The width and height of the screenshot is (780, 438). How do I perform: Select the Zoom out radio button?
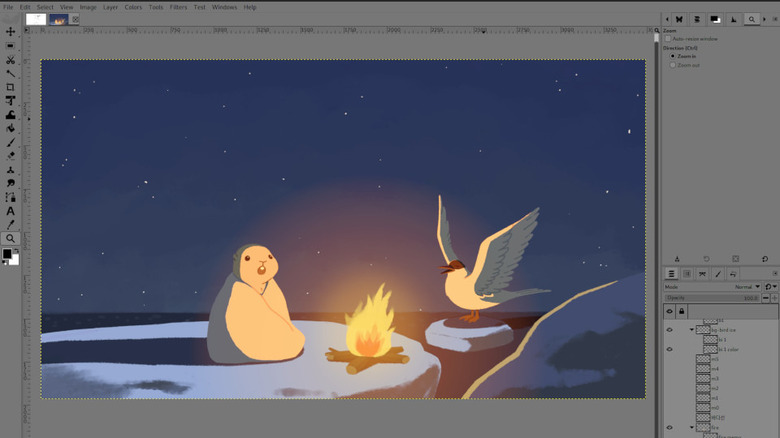point(674,65)
